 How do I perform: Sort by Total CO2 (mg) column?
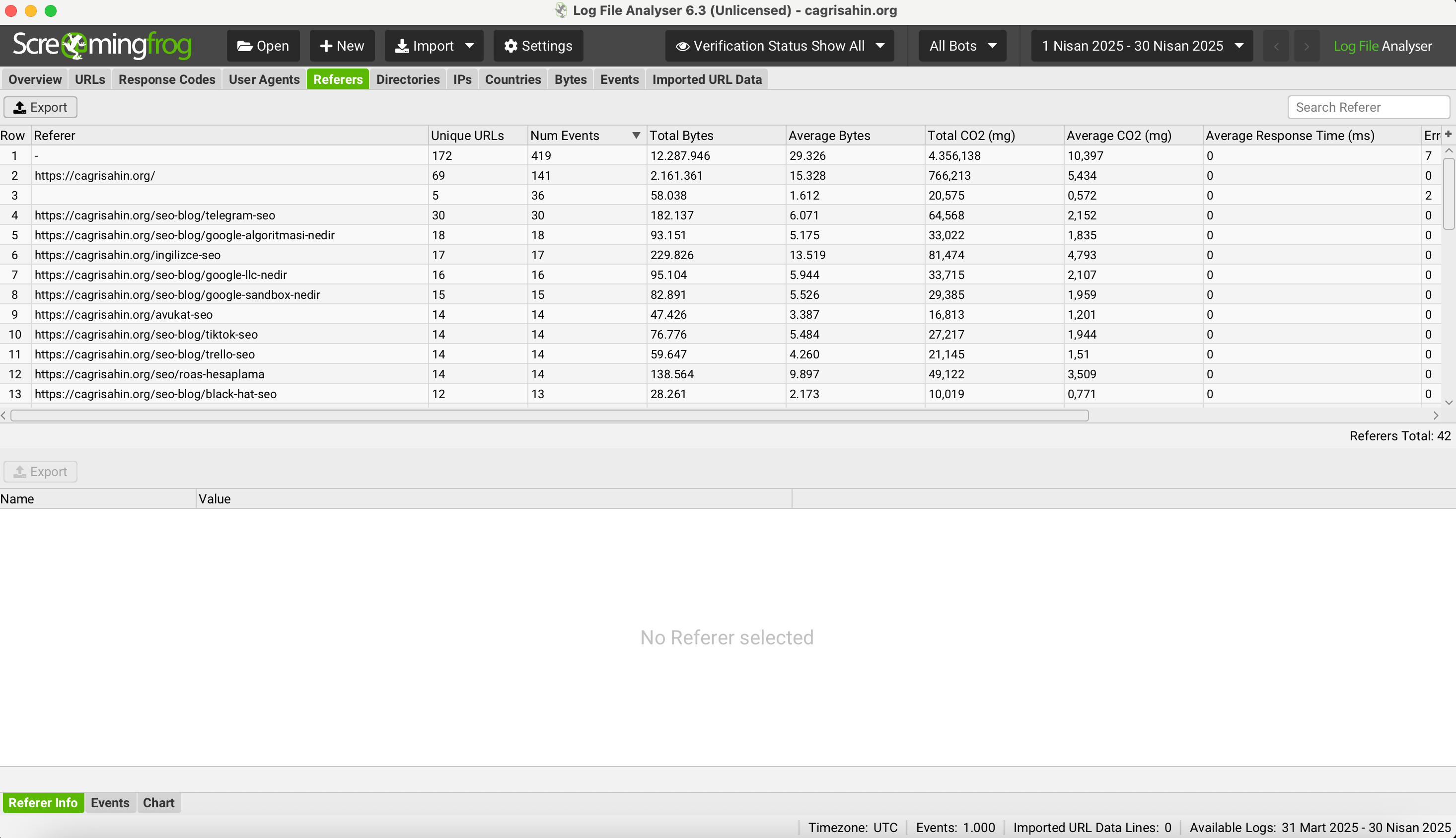pos(995,135)
